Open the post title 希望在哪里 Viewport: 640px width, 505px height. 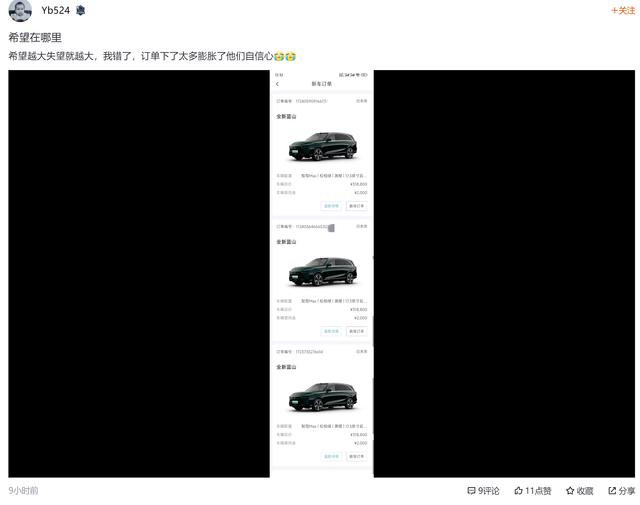coord(35,38)
